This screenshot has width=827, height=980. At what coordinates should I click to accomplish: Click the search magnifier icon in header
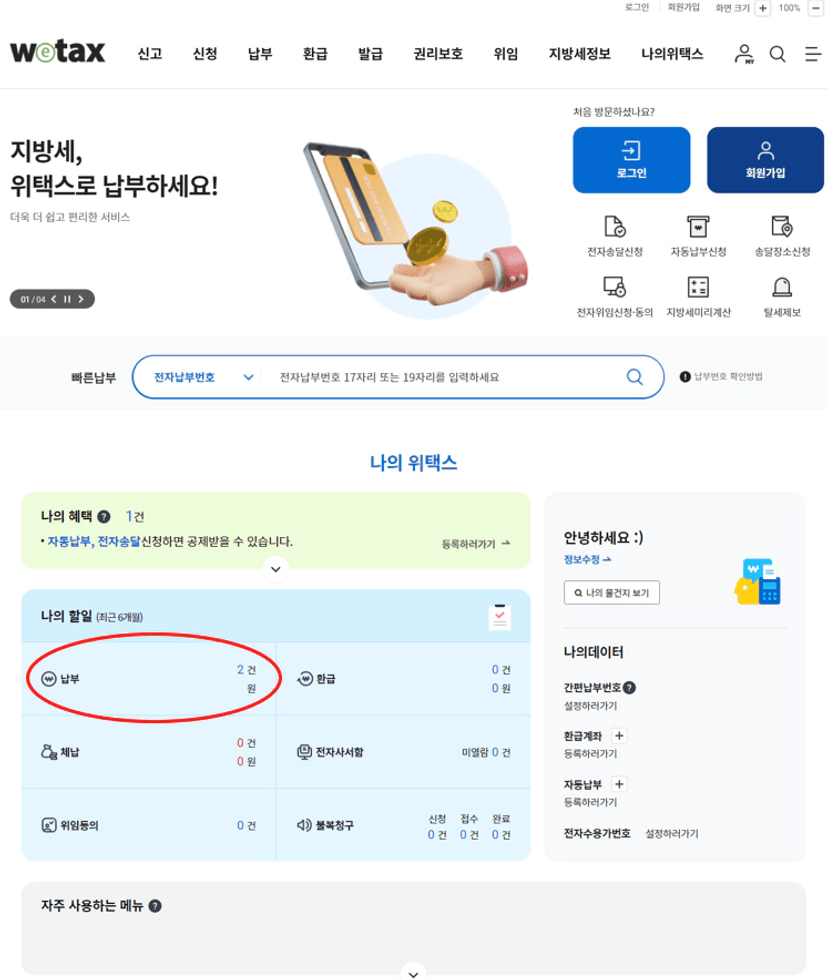[778, 54]
